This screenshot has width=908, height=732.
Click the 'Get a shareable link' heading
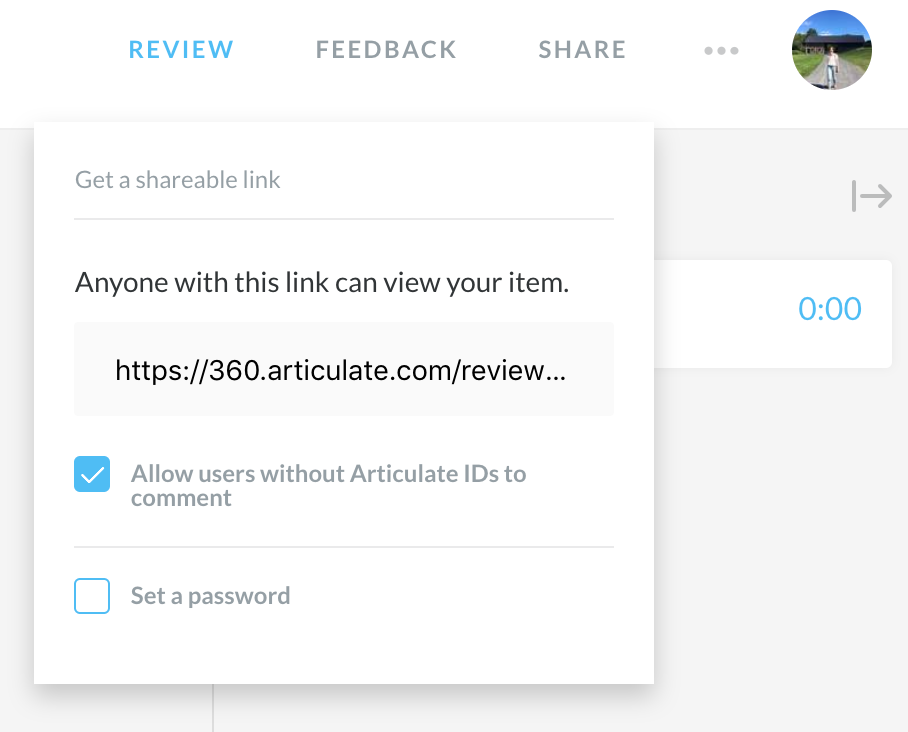pyautogui.click(x=177, y=180)
